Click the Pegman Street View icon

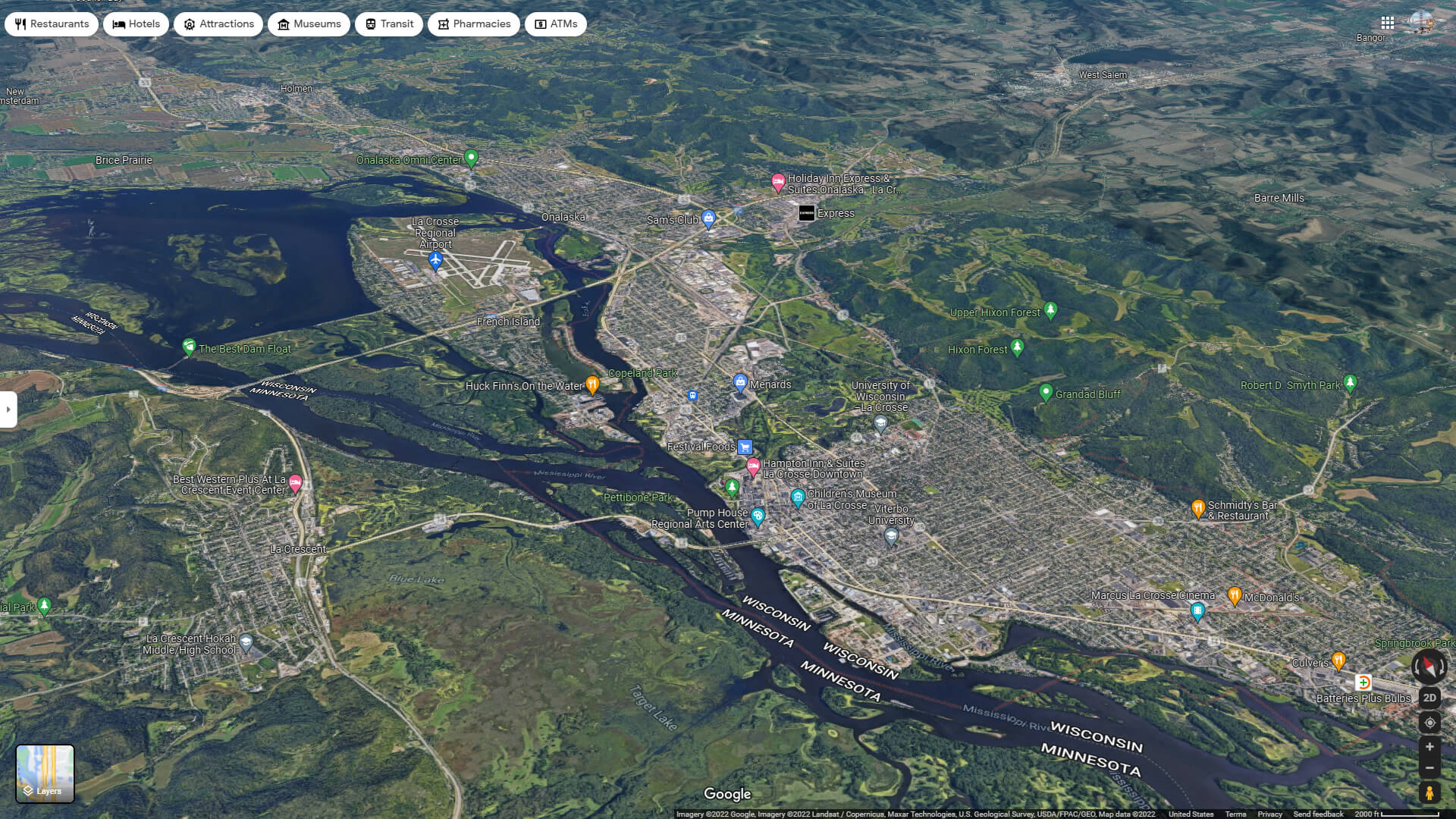(1429, 793)
